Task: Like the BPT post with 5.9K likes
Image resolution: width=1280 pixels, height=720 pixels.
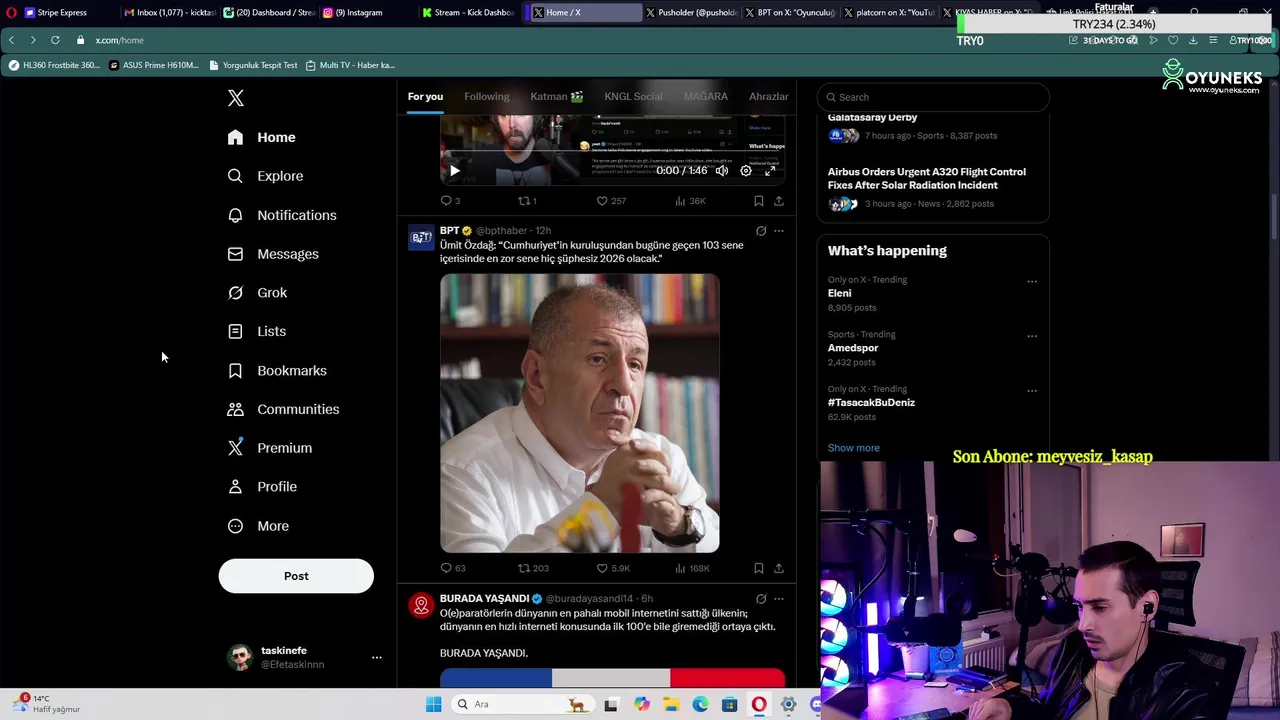Action: (613, 568)
